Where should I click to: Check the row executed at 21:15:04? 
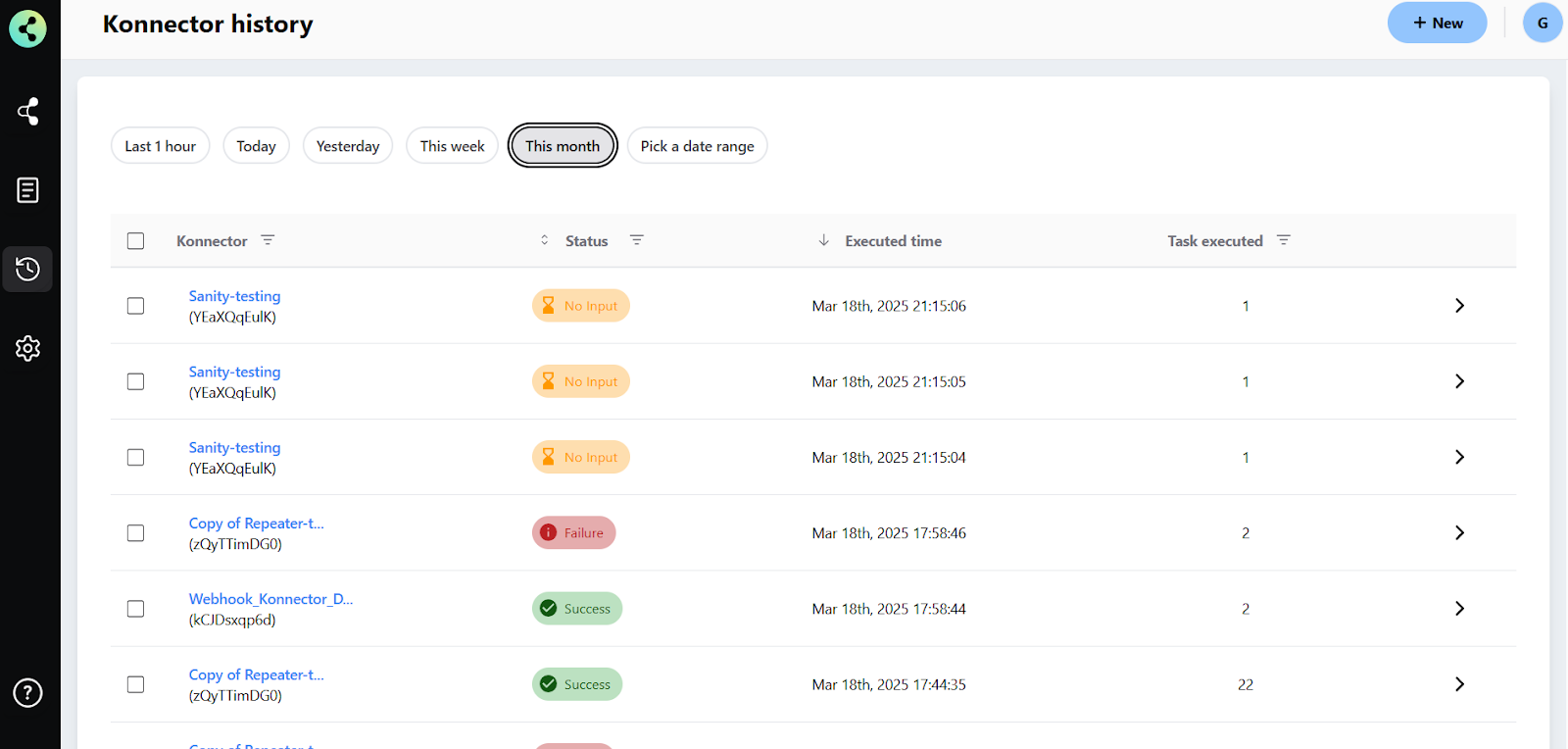[136, 457]
